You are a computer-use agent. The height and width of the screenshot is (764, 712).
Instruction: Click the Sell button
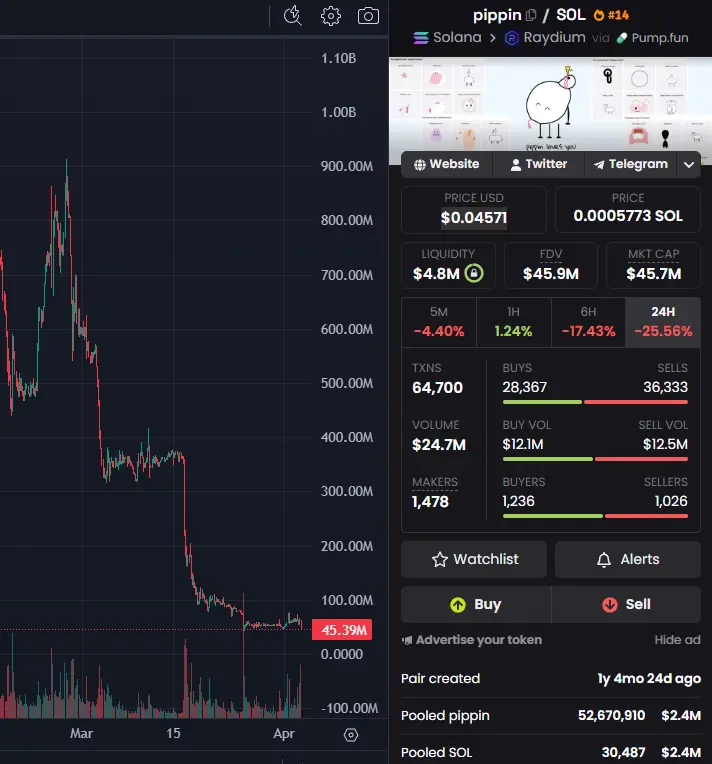[626, 605]
